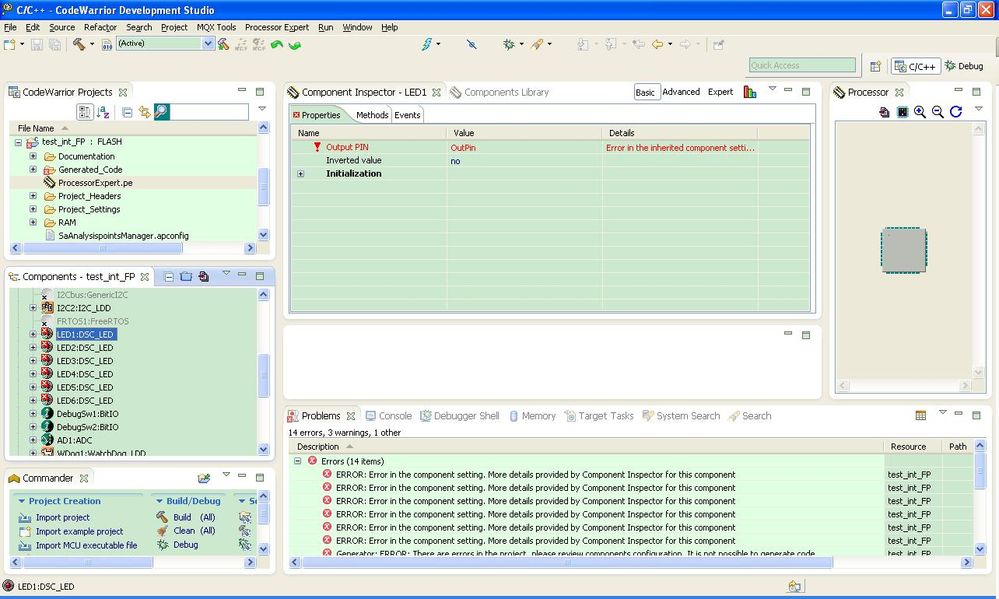This screenshot has height=599, width=999.
Task: Click the zoom in magnifier in Processor view
Action: tap(919, 112)
